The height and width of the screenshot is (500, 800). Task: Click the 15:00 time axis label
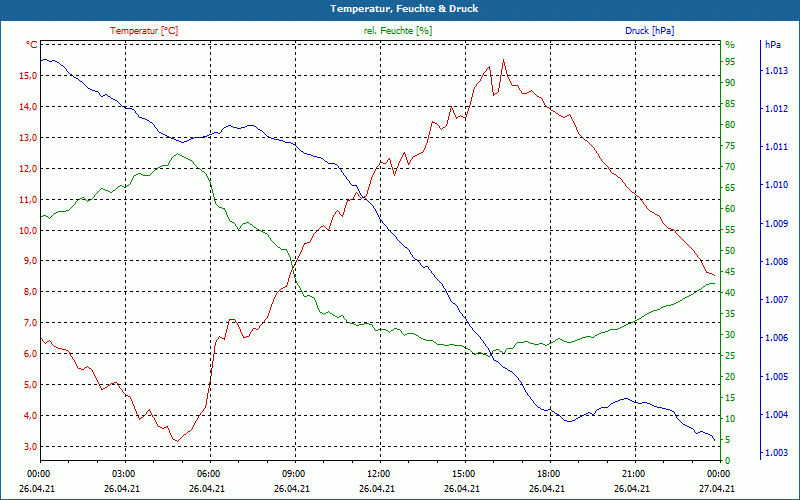[463, 473]
